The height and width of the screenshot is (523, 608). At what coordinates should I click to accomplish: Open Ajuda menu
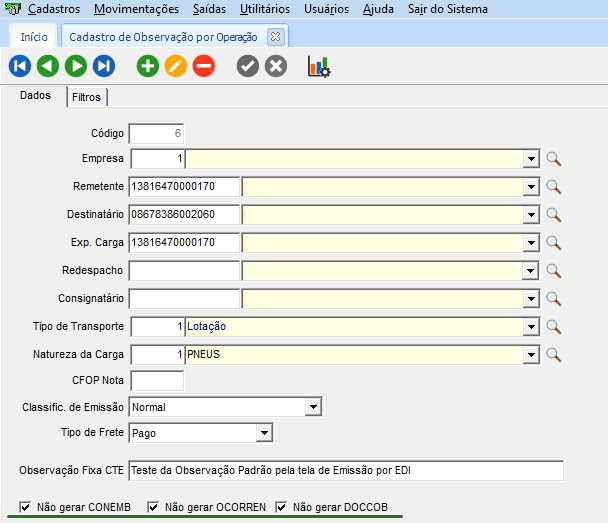point(378,9)
